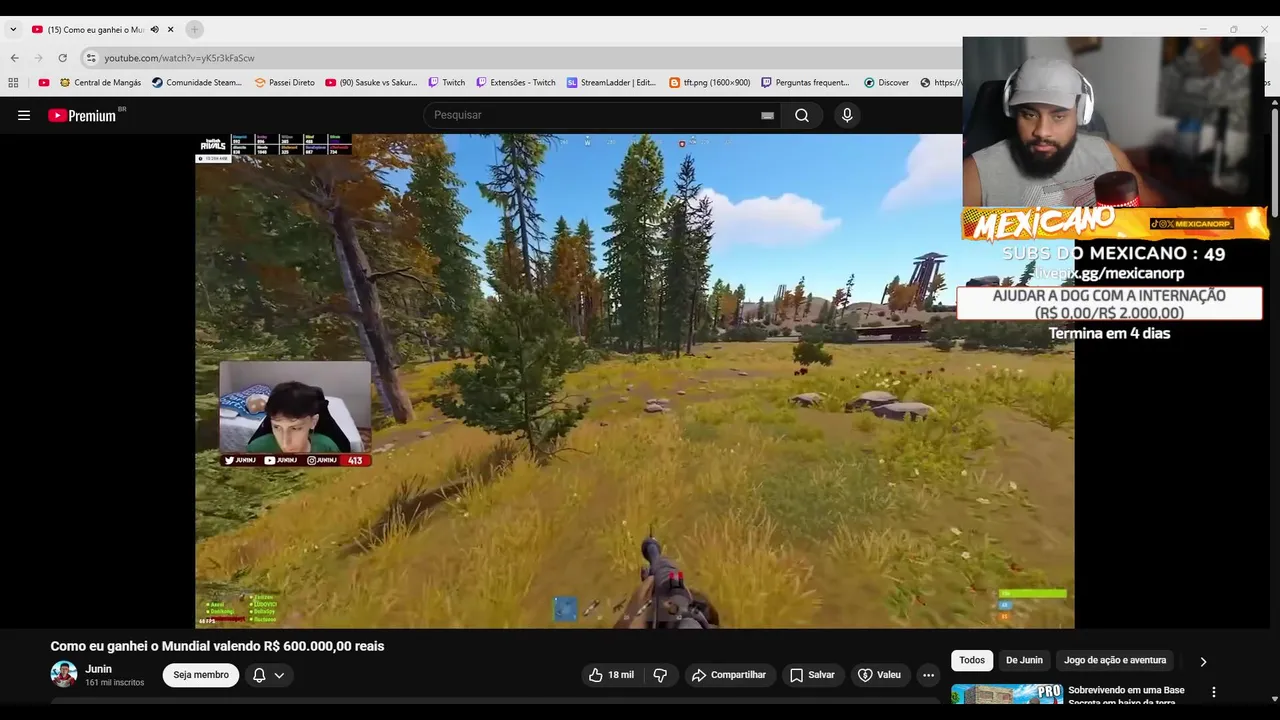Click the video player to pause playback

coord(634,381)
